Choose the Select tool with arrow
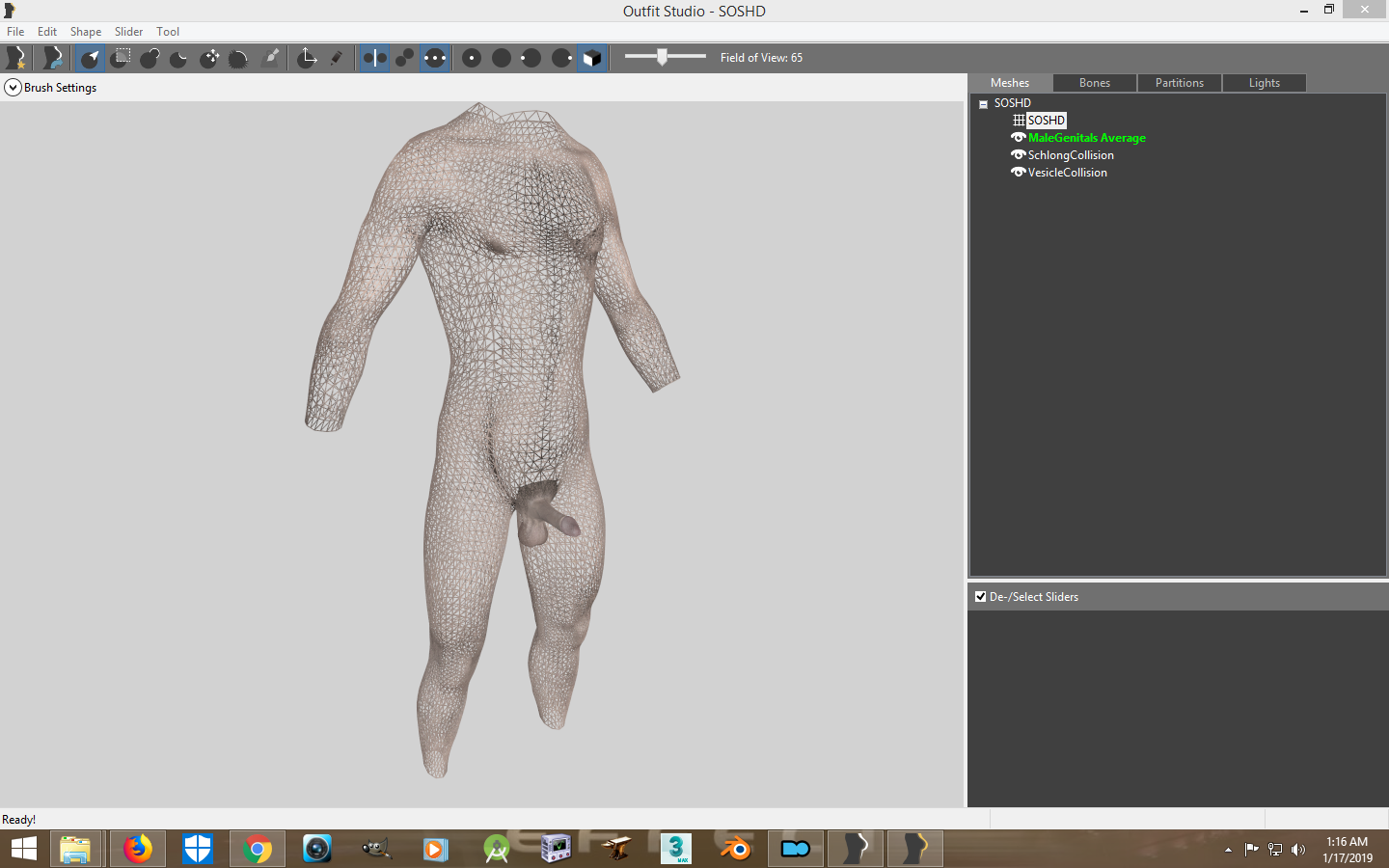The image size is (1389, 868). pyautogui.click(x=90, y=58)
